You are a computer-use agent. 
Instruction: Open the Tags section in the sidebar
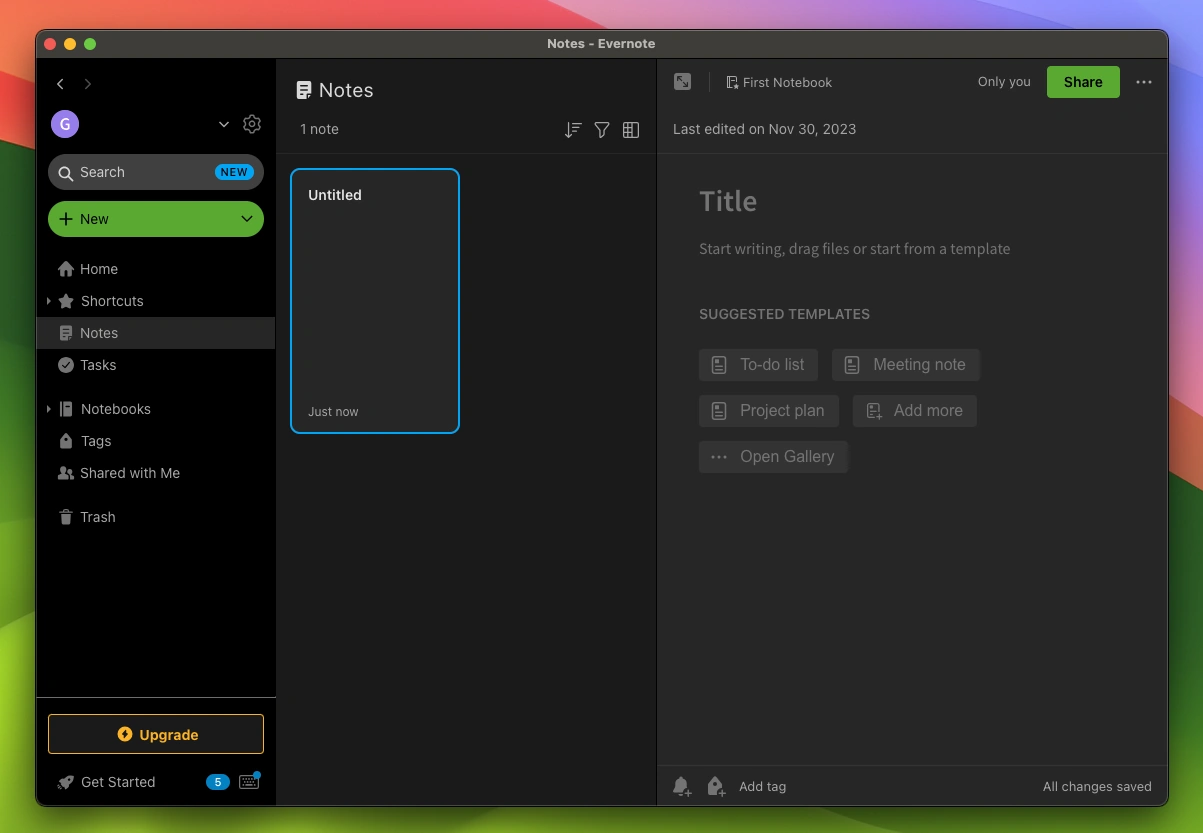click(95, 441)
